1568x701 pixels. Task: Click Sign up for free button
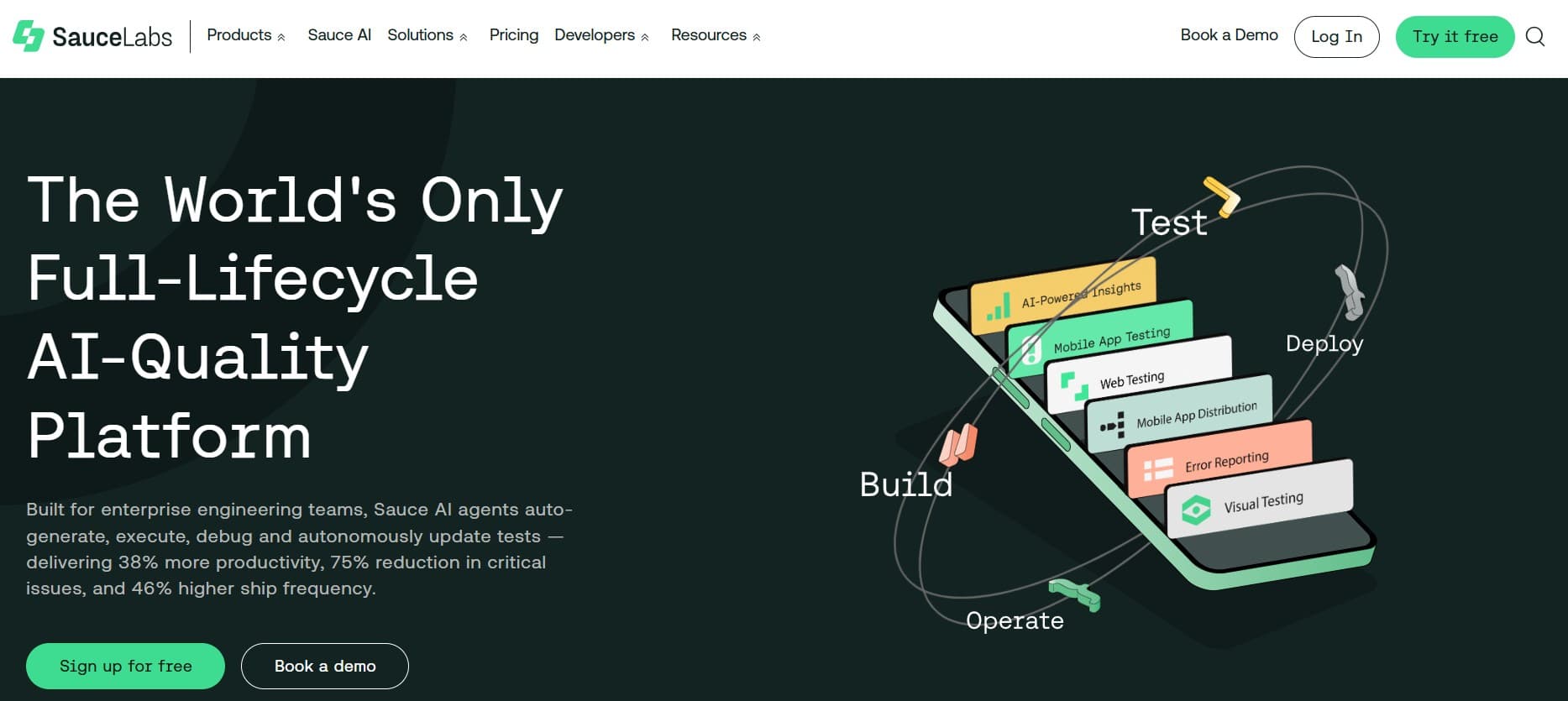click(x=126, y=666)
